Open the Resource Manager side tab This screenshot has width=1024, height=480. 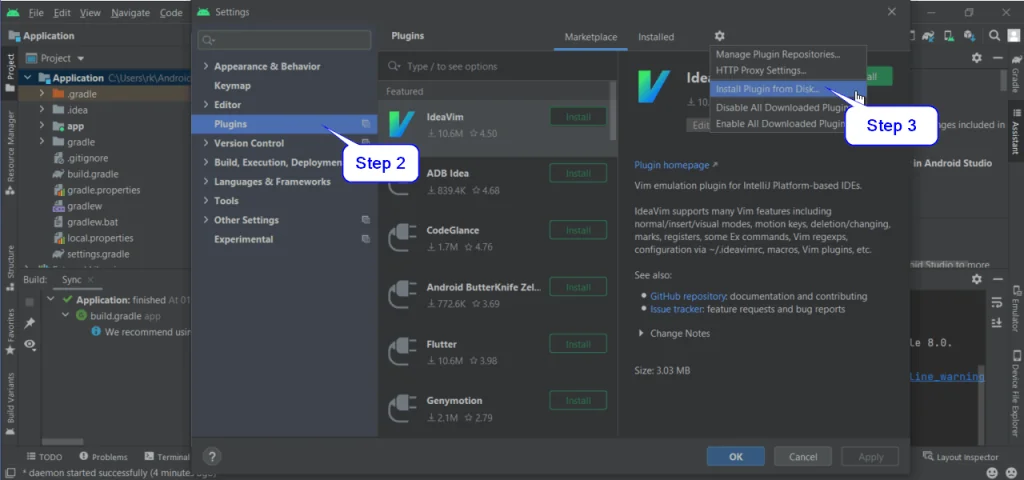pyautogui.click(x=10, y=153)
